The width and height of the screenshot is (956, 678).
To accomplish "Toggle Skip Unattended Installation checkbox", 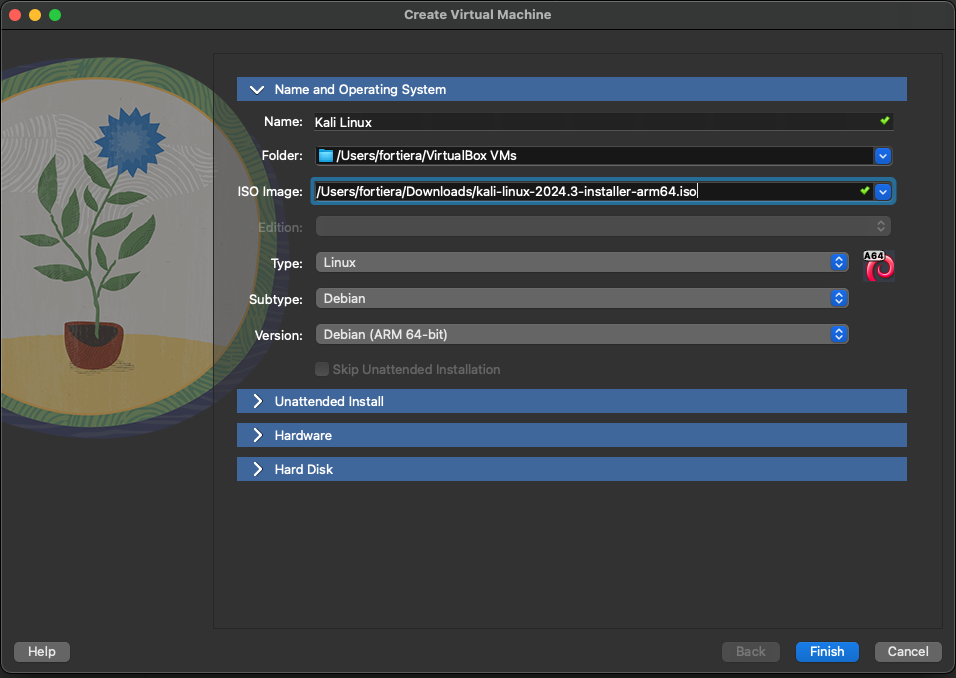I will [x=322, y=369].
